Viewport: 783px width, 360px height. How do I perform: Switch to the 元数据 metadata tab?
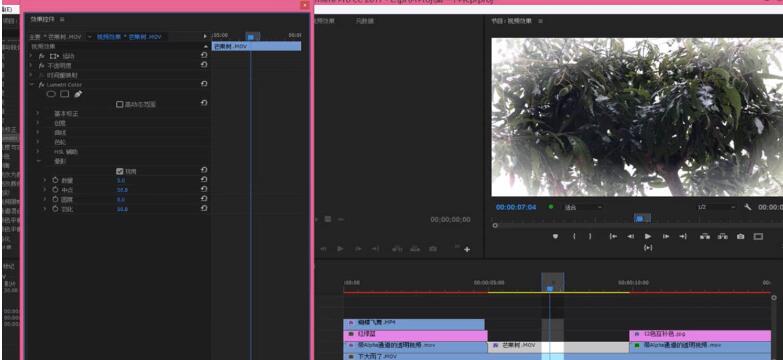(x=365, y=21)
